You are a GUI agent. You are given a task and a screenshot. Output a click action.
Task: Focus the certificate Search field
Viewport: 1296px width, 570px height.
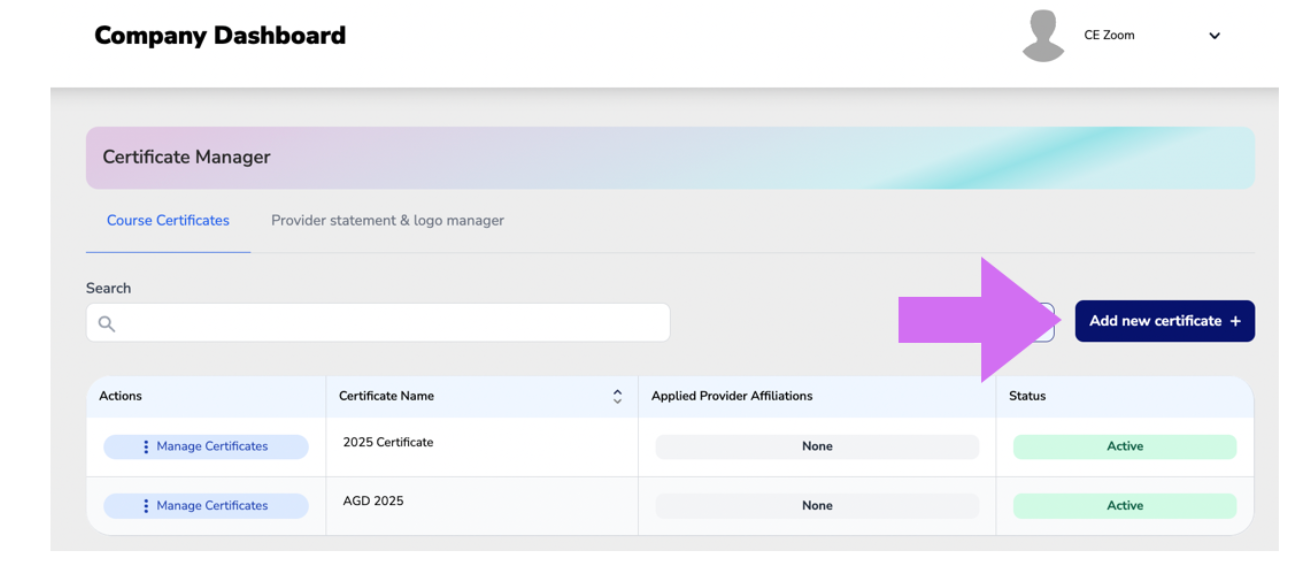tap(378, 323)
